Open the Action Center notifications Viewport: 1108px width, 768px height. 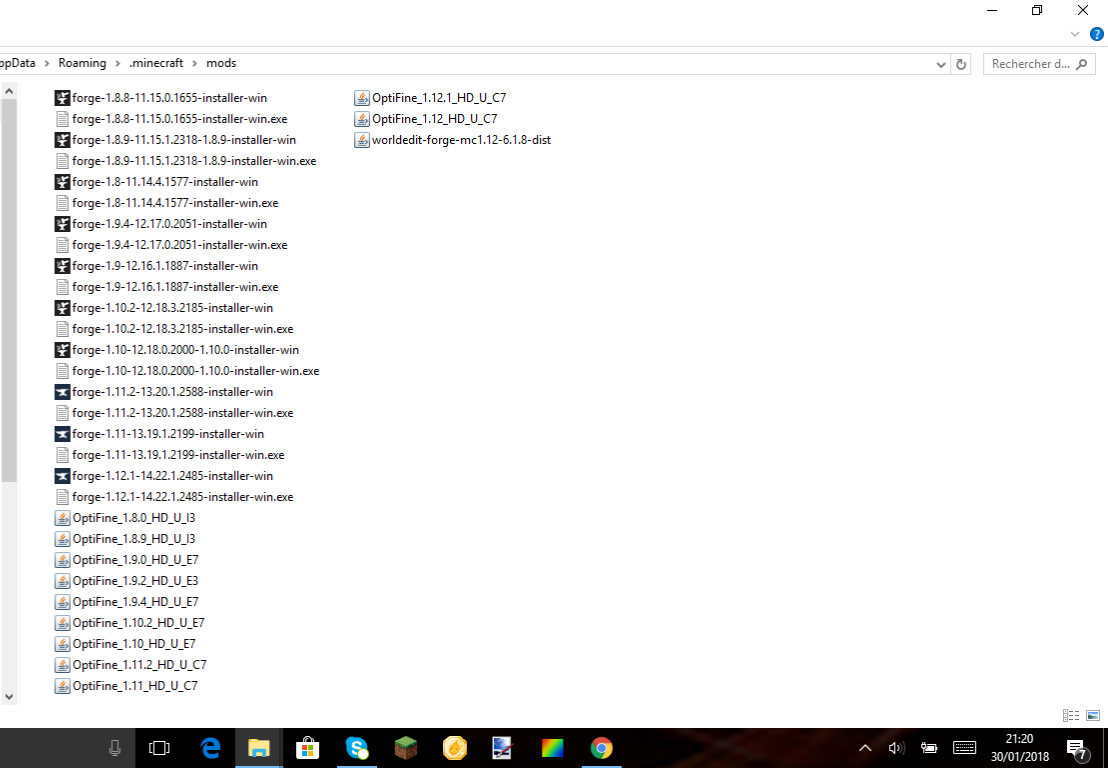tap(1077, 748)
